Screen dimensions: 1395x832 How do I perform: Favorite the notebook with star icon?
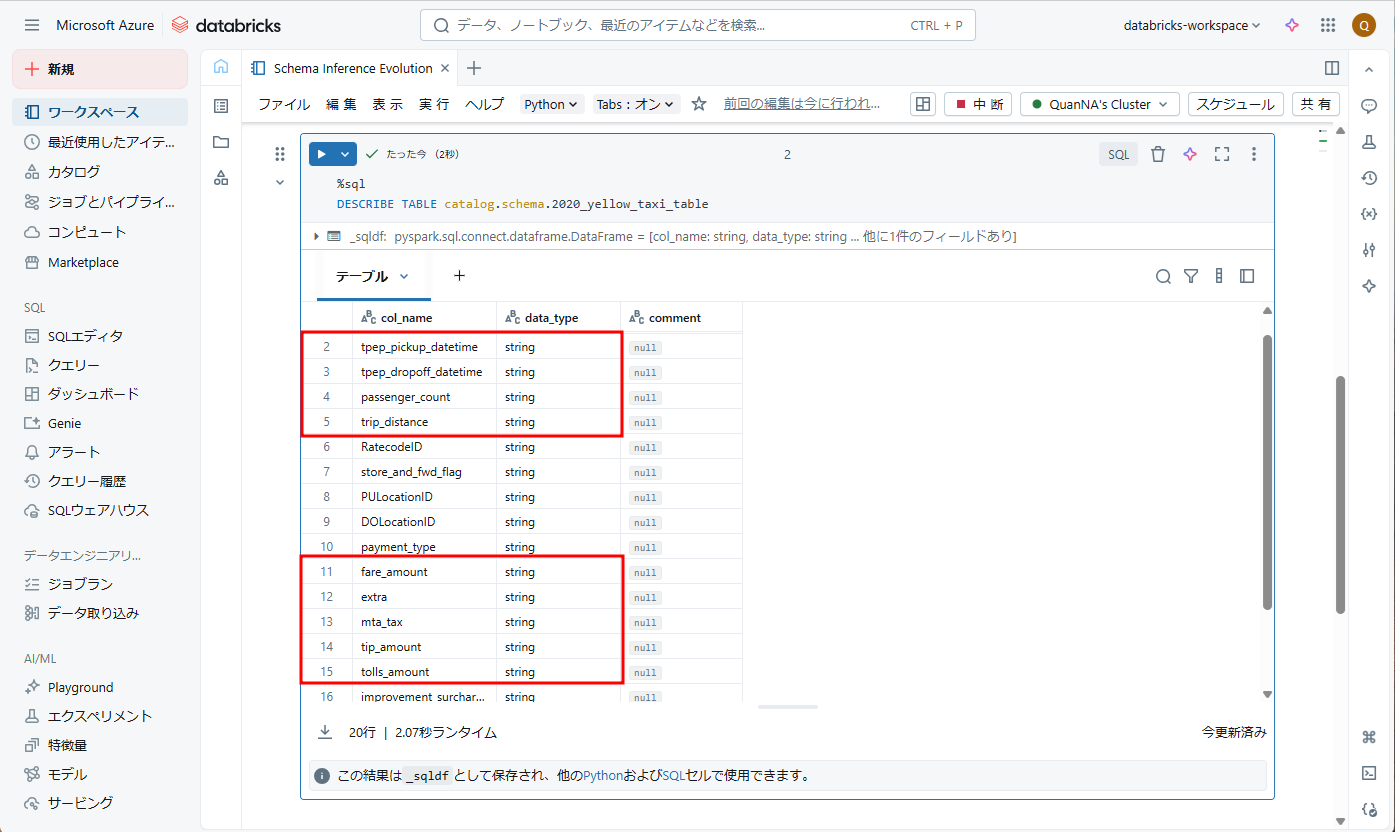click(699, 104)
